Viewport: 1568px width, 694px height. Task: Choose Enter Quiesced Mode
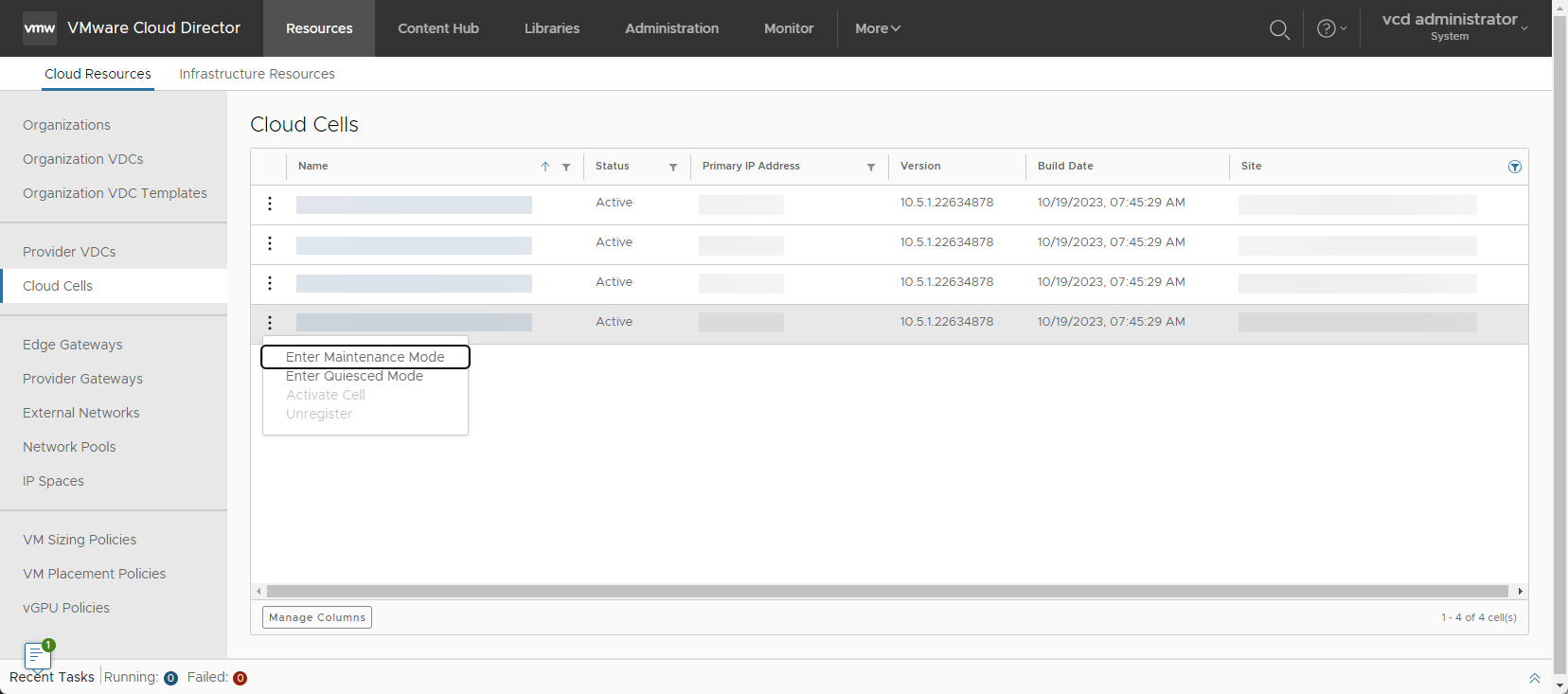click(355, 376)
